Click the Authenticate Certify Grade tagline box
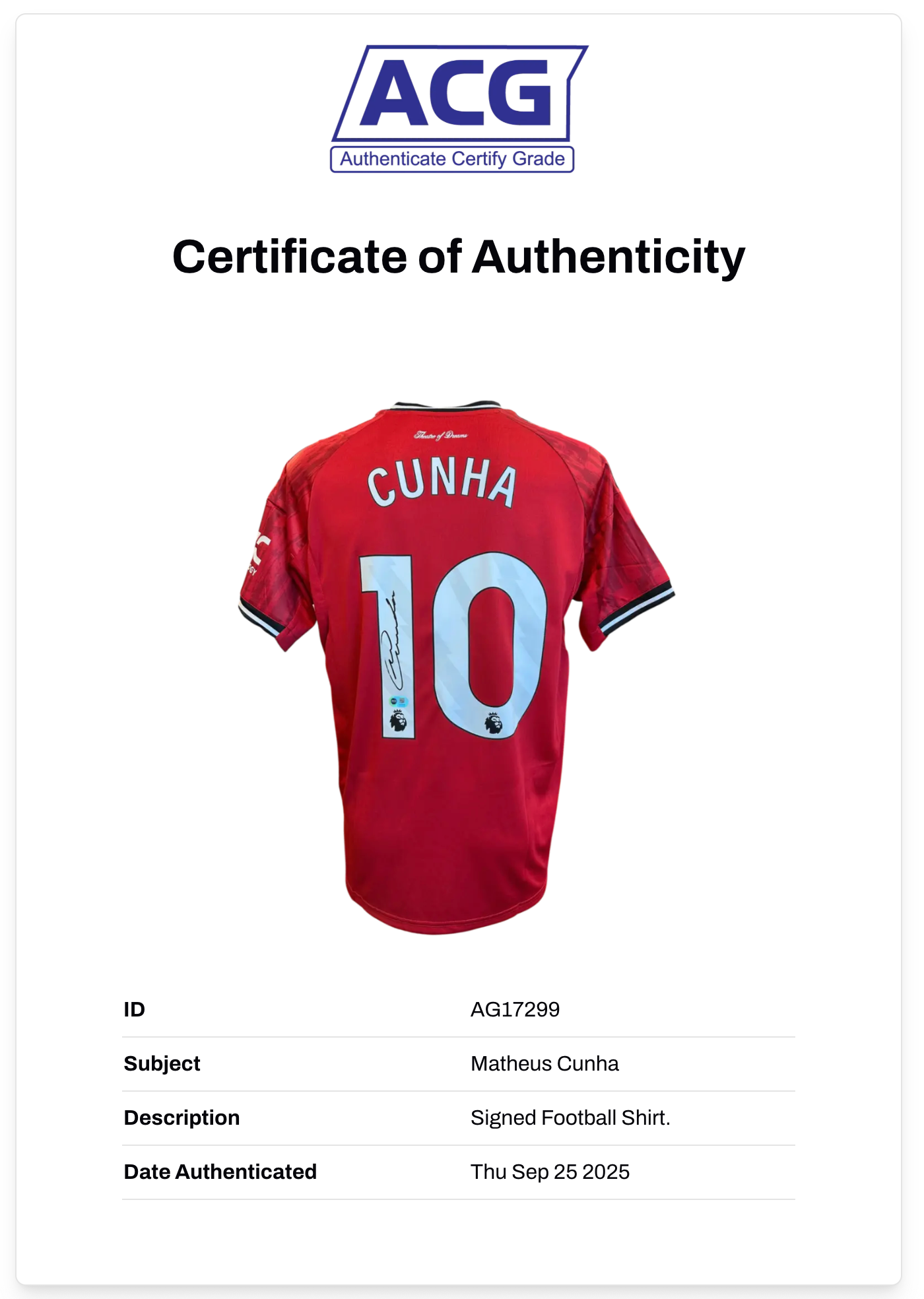 (x=452, y=160)
